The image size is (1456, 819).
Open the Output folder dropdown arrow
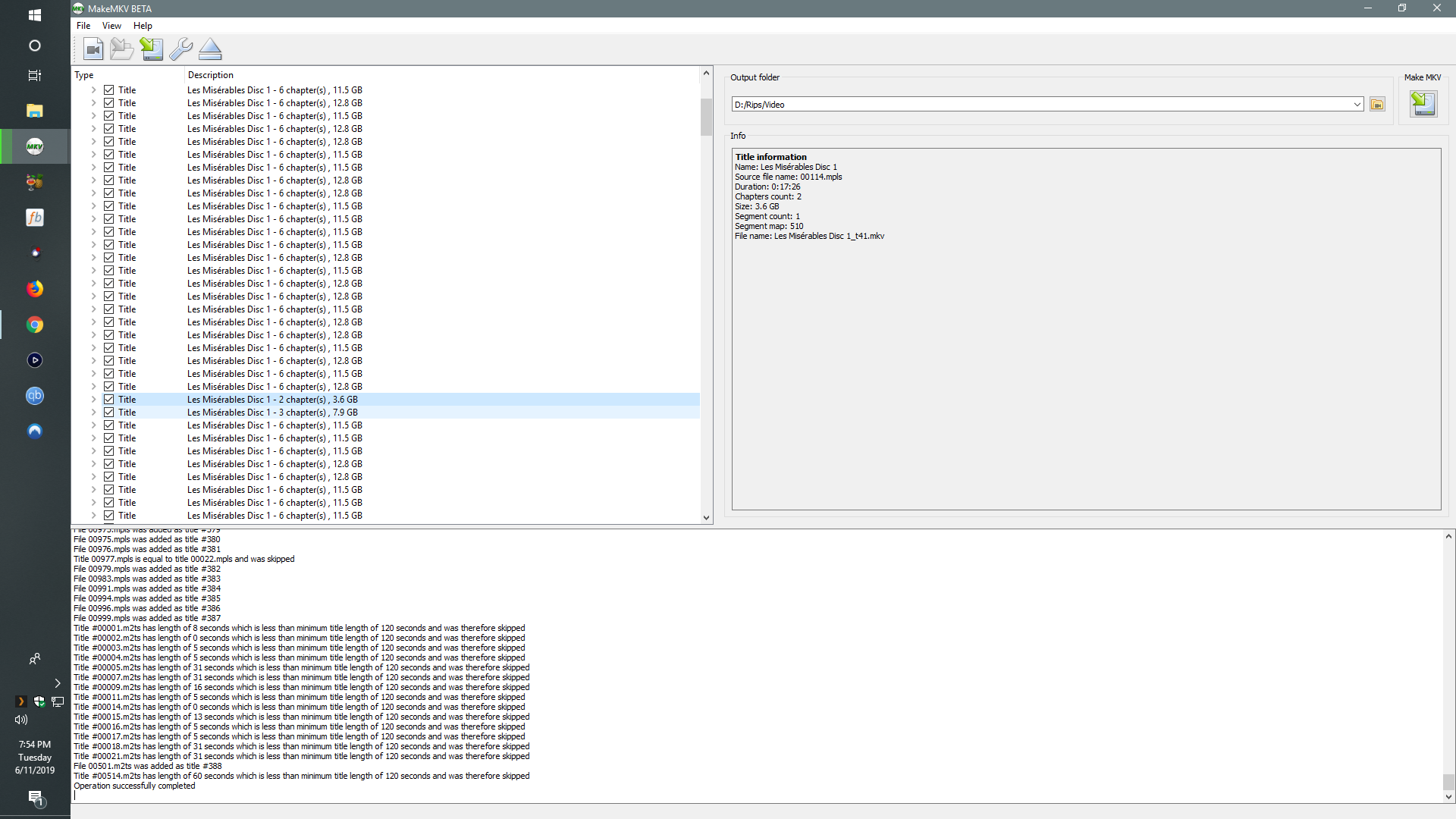[x=1357, y=105]
